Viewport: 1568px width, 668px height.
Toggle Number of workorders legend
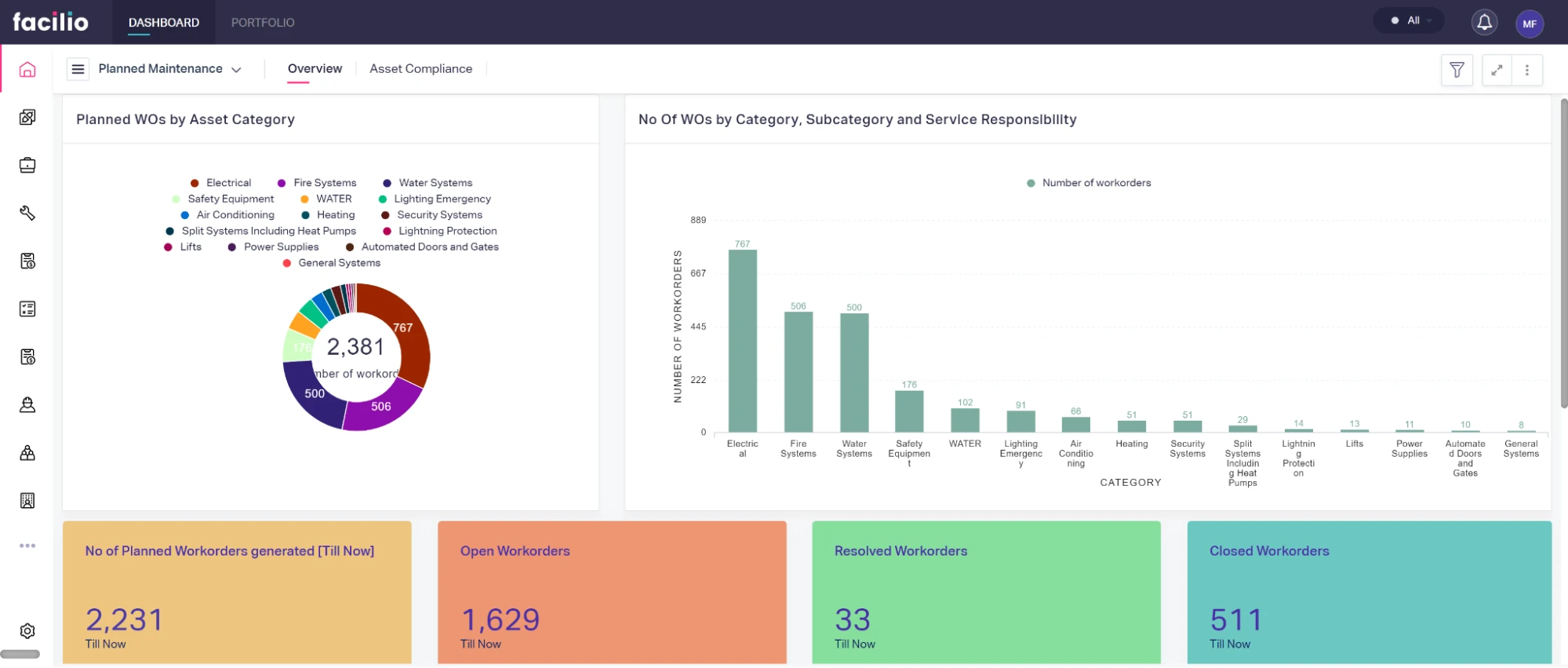click(x=1096, y=183)
